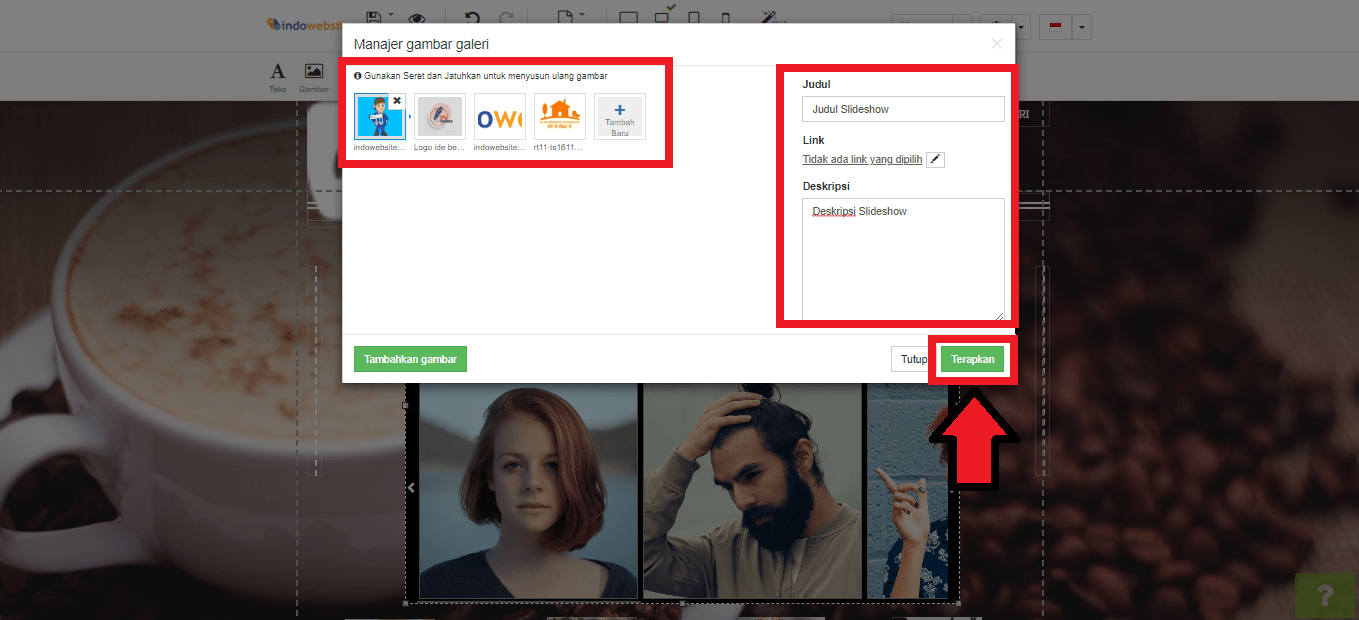This screenshot has height=620, width=1359.
Task: Click the eye Preview icon
Action: pos(416,18)
